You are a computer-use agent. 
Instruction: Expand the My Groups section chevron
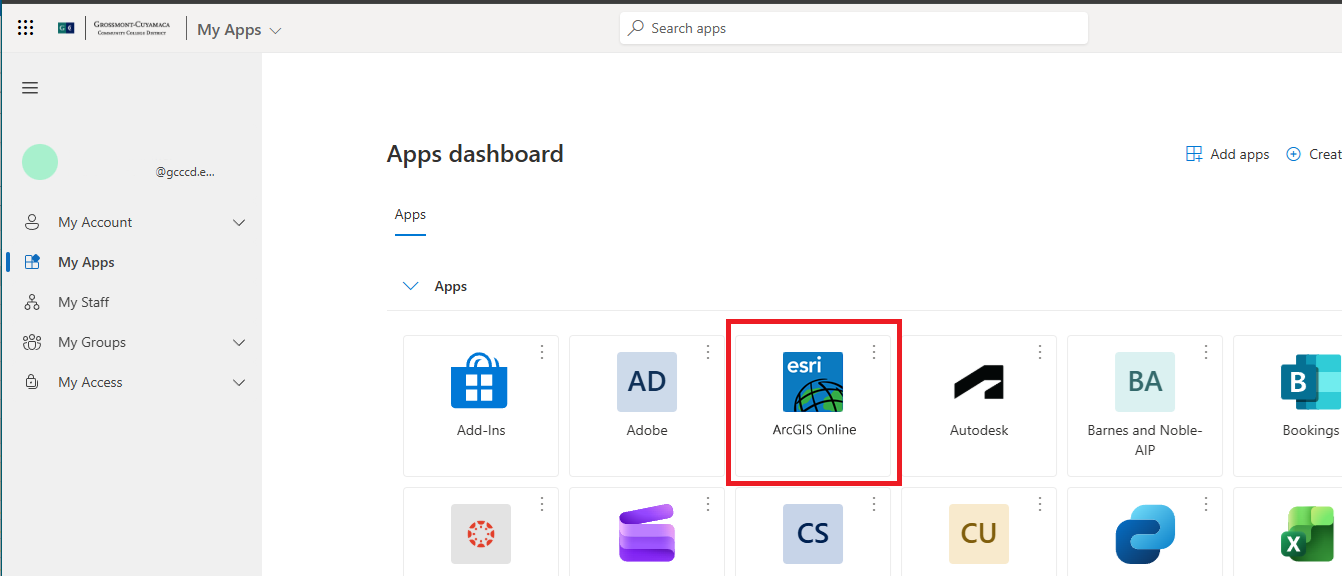point(239,342)
